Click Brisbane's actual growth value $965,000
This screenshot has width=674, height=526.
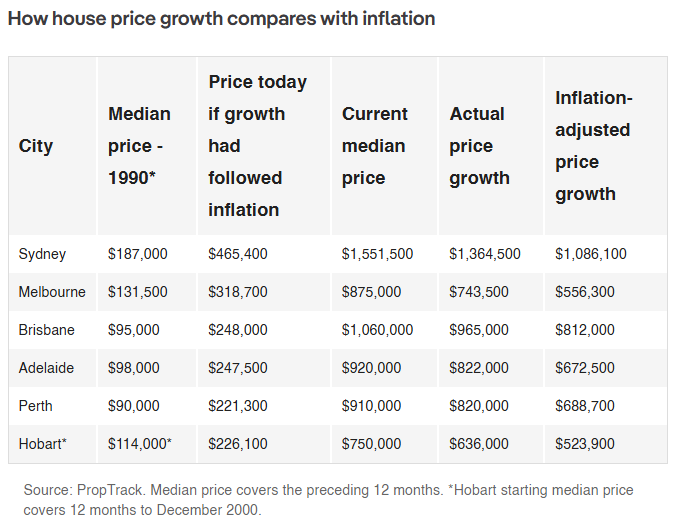click(479, 330)
